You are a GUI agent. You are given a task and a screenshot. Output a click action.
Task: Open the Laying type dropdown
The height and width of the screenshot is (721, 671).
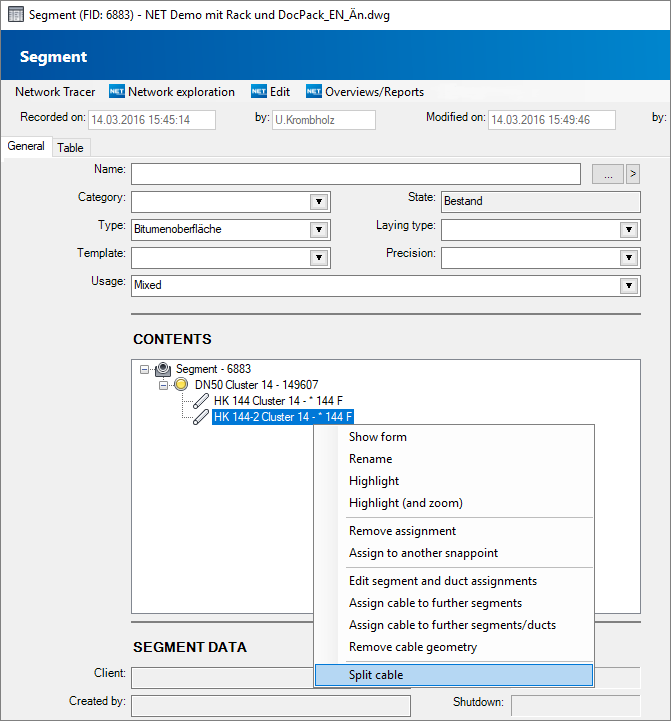(x=629, y=229)
